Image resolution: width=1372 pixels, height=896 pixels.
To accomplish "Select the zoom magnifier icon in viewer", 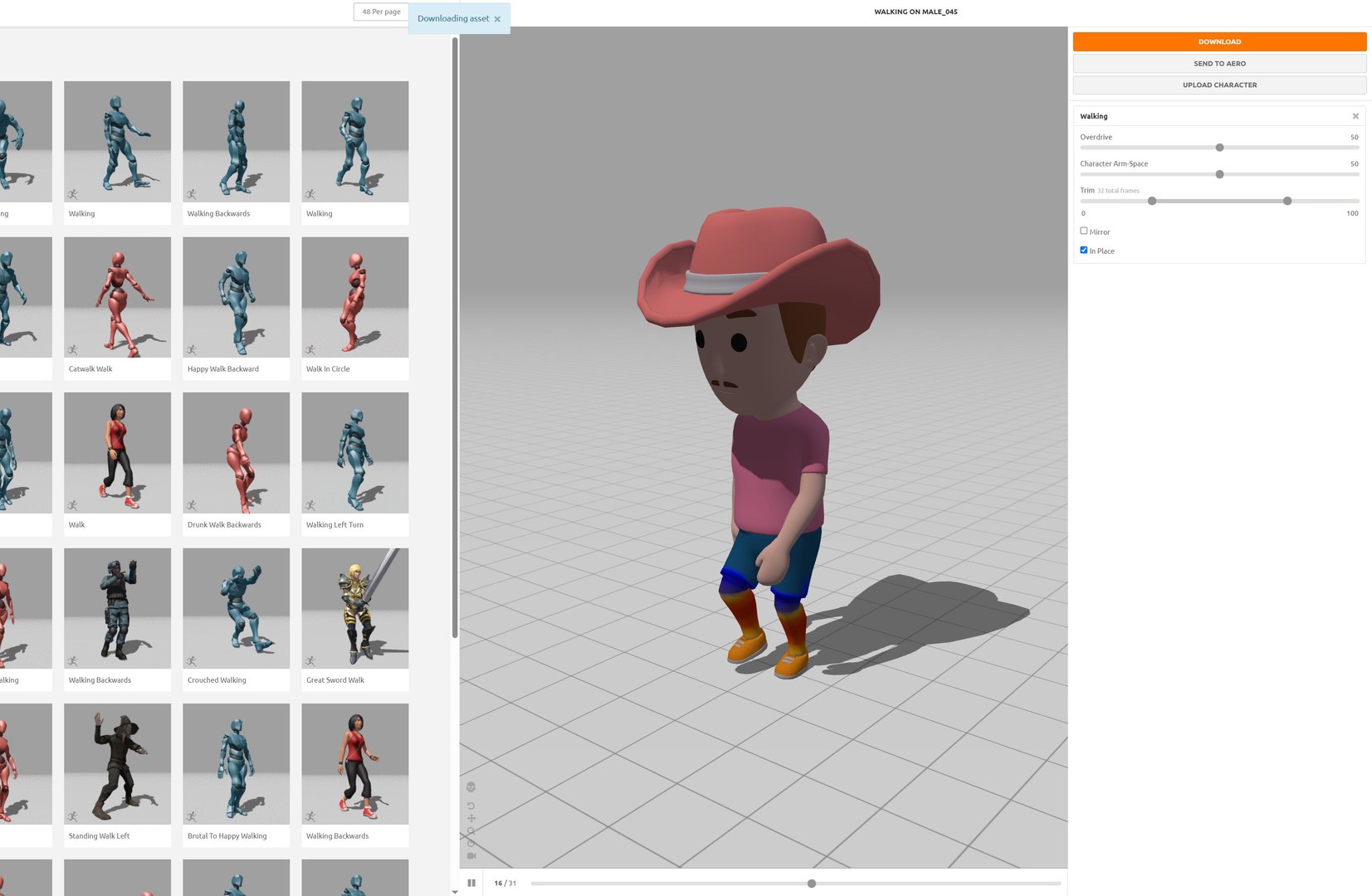I will click(x=471, y=831).
